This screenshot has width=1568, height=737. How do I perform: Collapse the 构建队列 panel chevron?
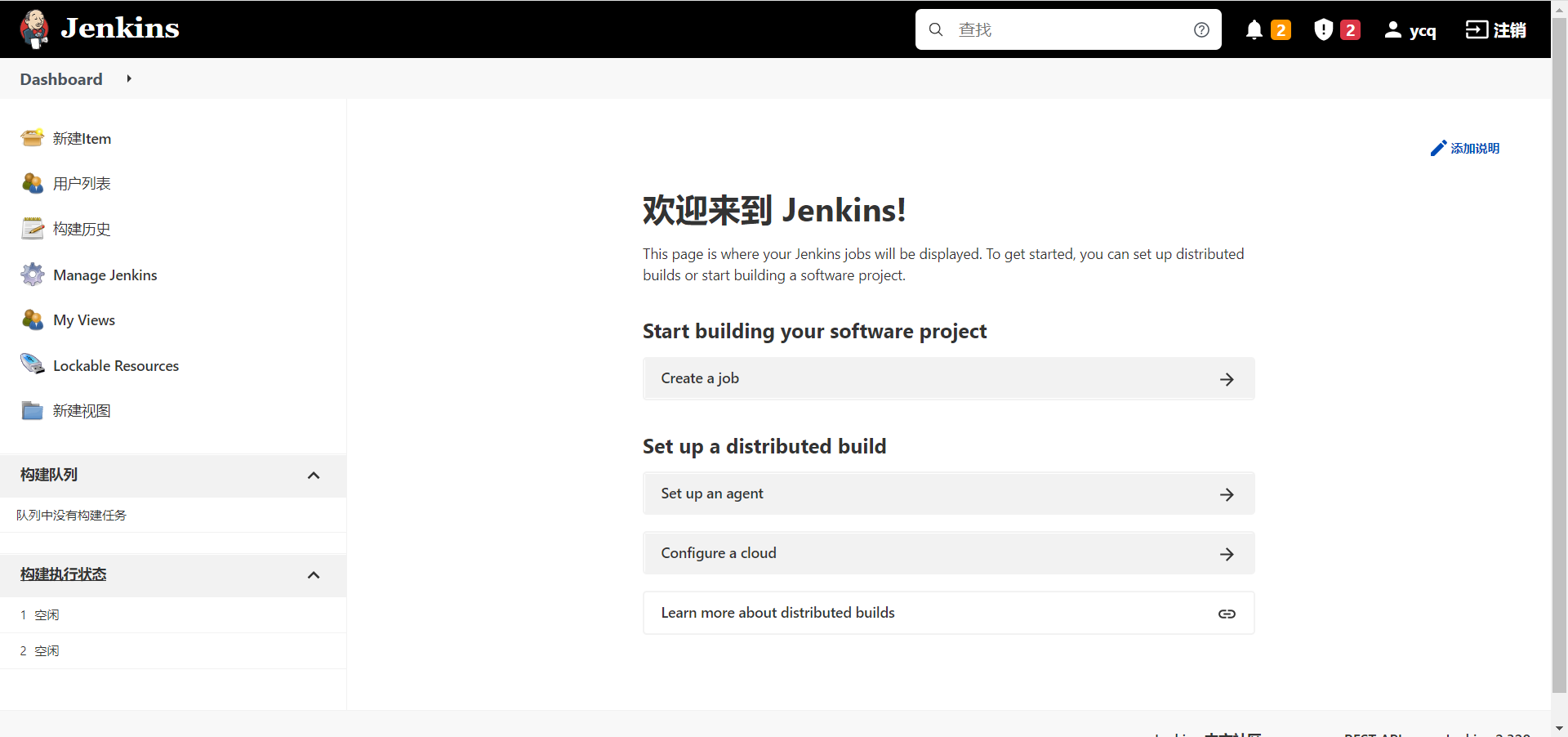(314, 476)
